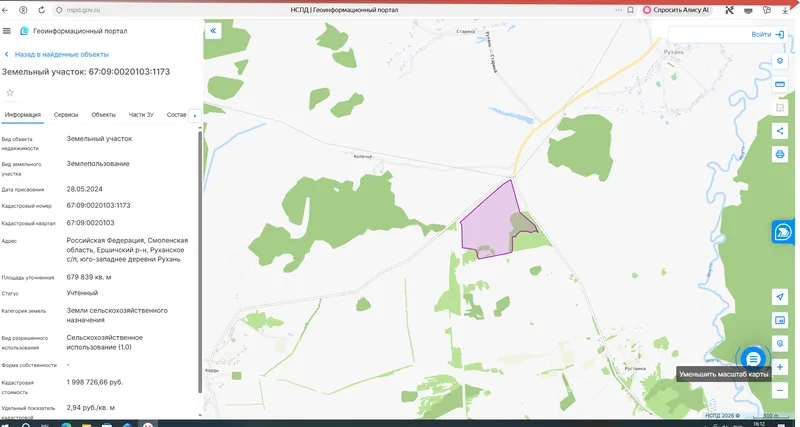800x427 pixels.
Task: Switch to the Сервисы tab
Action: click(66, 115)
